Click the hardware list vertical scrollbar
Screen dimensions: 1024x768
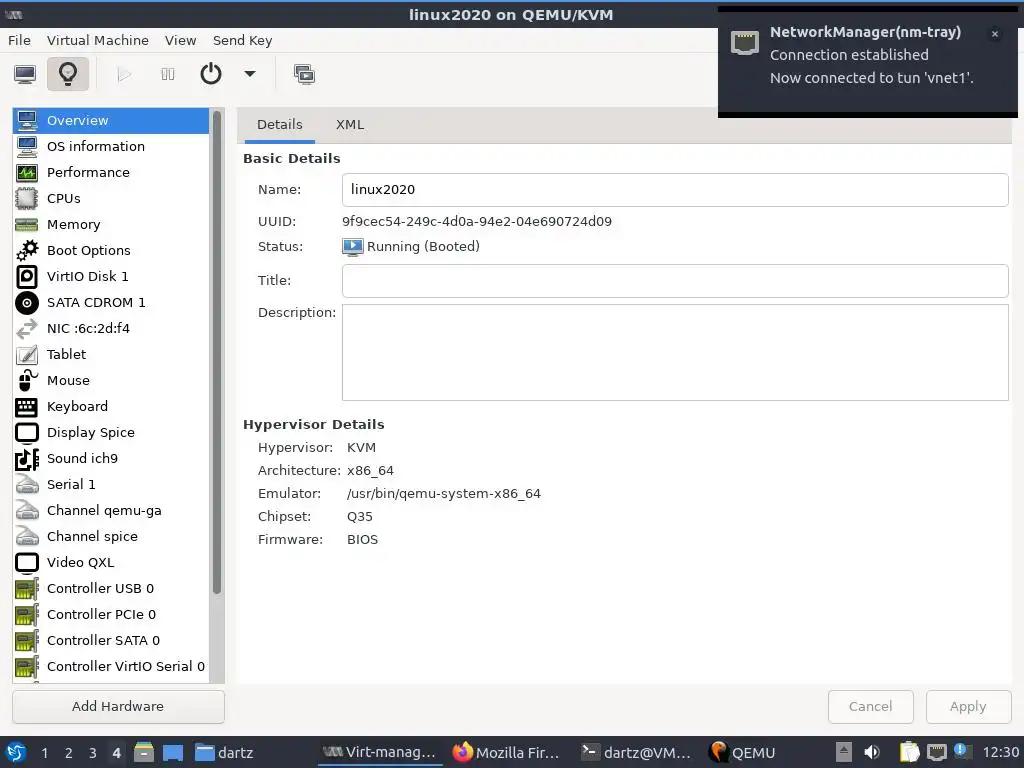tap(217, 353)
